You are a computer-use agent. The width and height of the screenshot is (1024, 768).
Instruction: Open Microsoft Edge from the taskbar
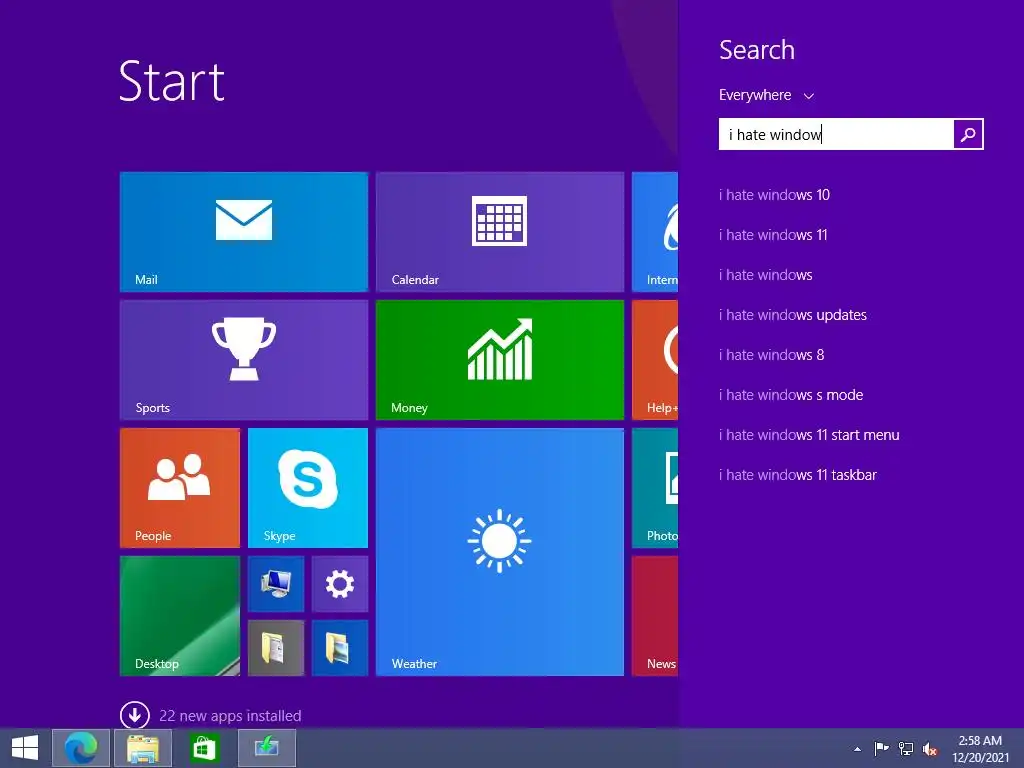(81, 748)
